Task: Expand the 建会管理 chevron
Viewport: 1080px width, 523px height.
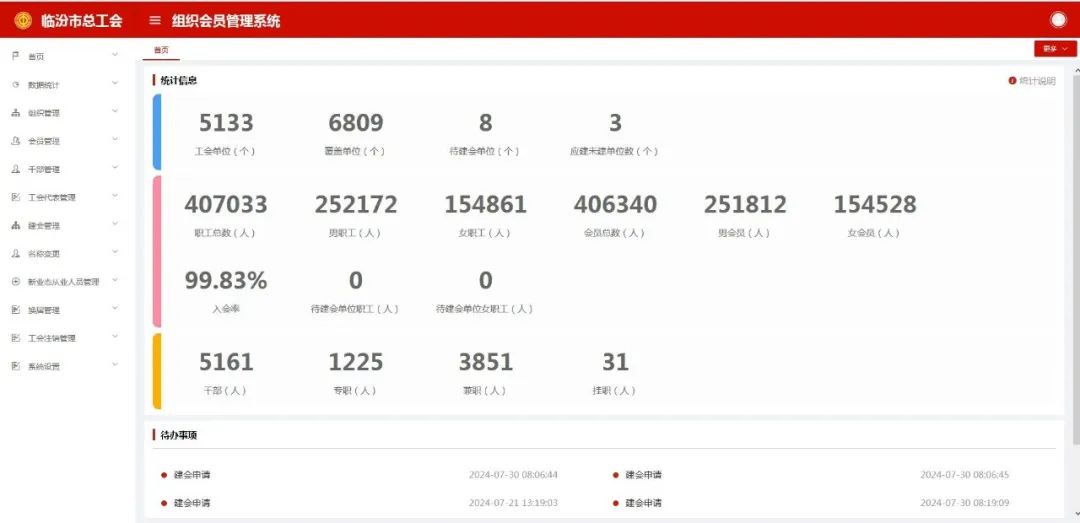Action: click(x=115, y=224)
